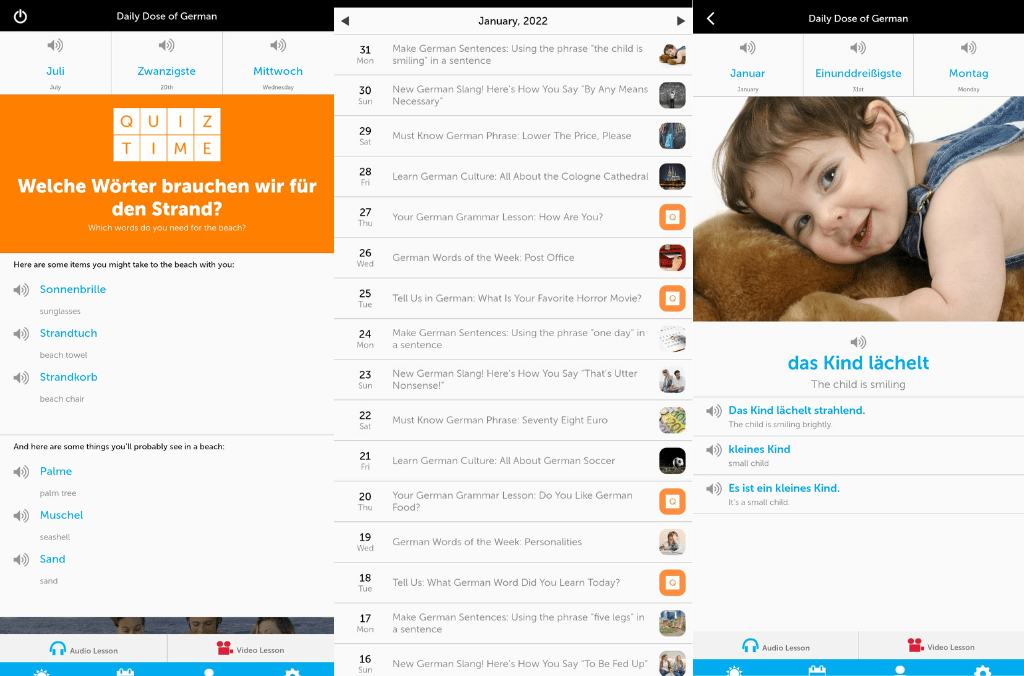This screenshot has height=676, width=1024.
Task: Play pronunciation of Muschel
Action: click(21, 516)
